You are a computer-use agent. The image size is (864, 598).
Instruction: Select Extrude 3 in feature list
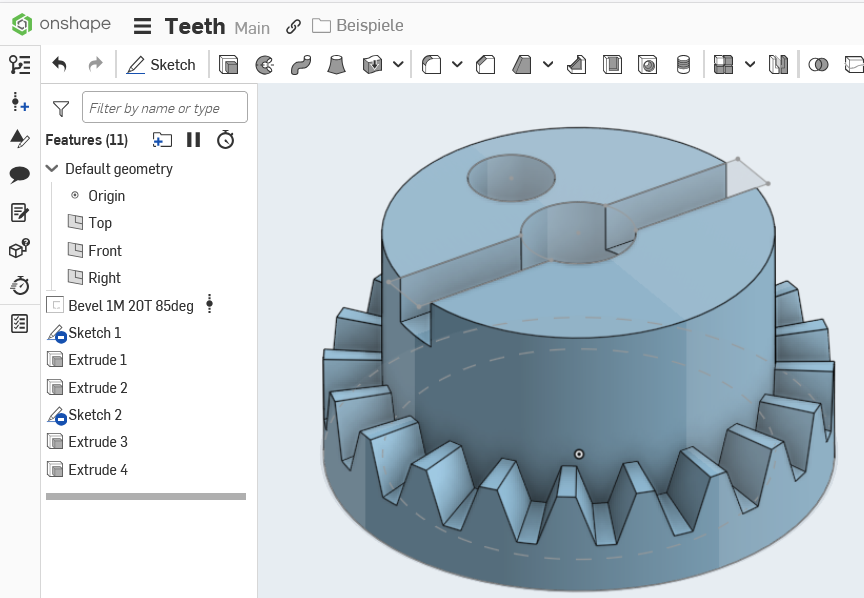click(97, 442)
